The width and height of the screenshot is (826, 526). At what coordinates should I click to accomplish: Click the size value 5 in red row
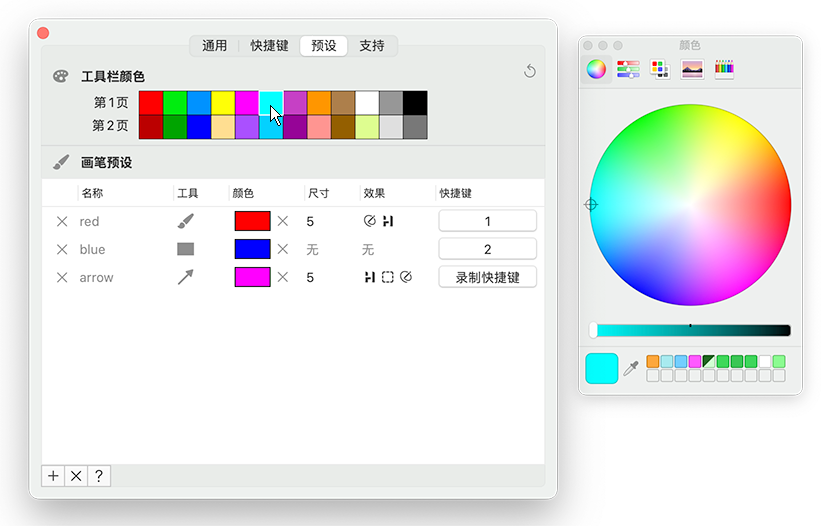coord(310,222)
